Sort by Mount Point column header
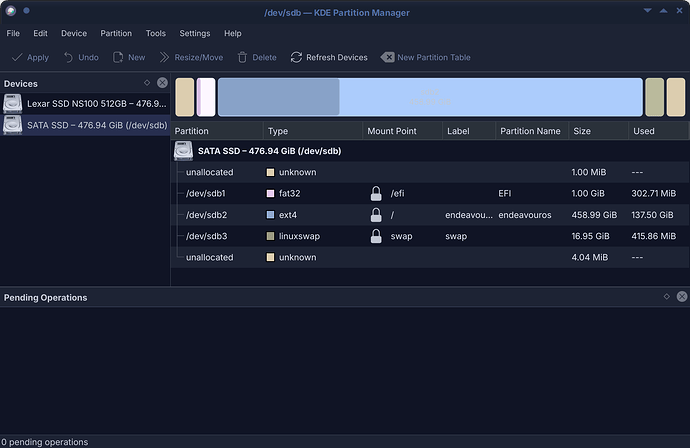Viewport: 690px width, 448px height. pyautogui.click(x=403, y=131)
